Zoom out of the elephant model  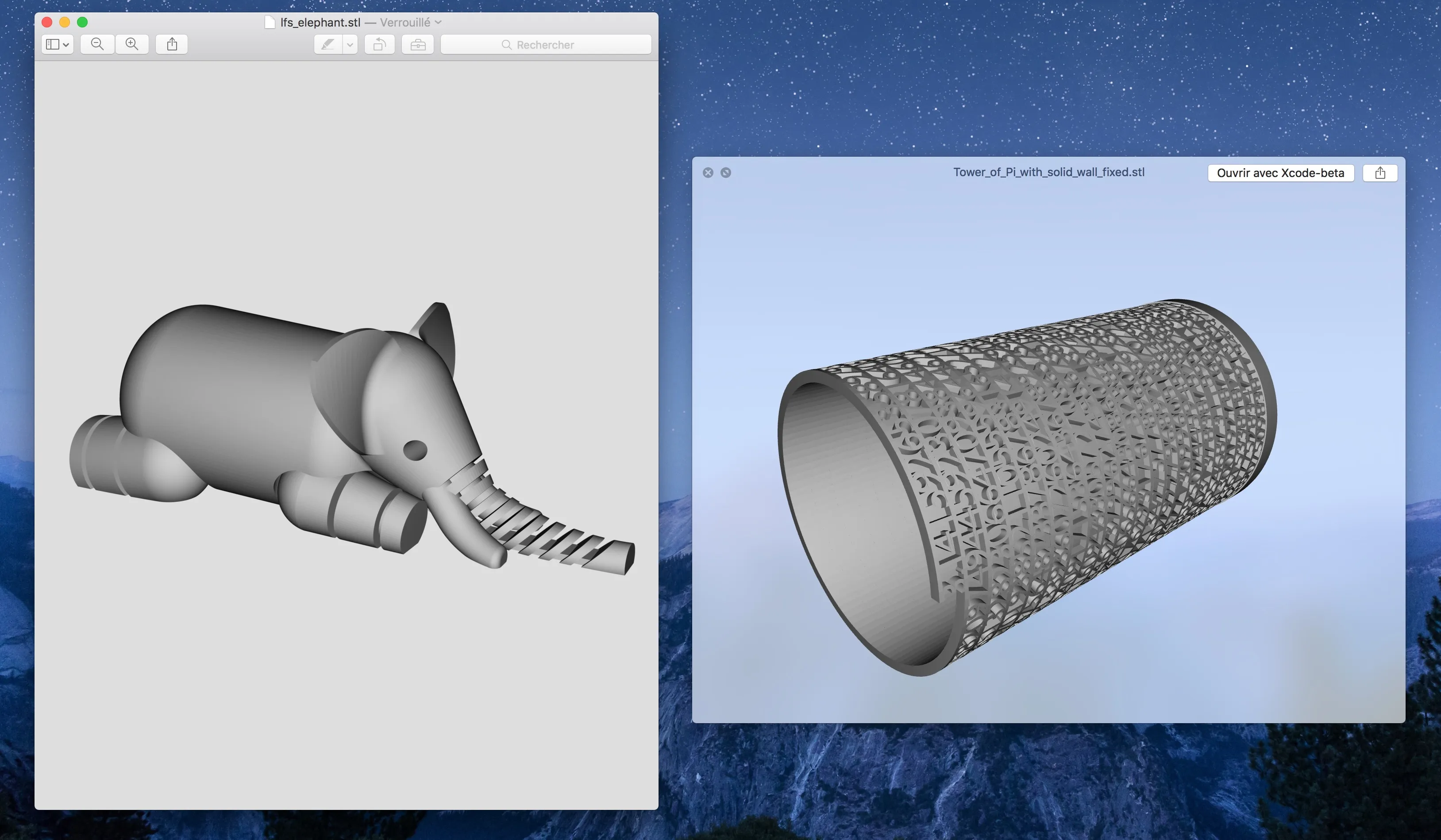click(x=97, y=44)
